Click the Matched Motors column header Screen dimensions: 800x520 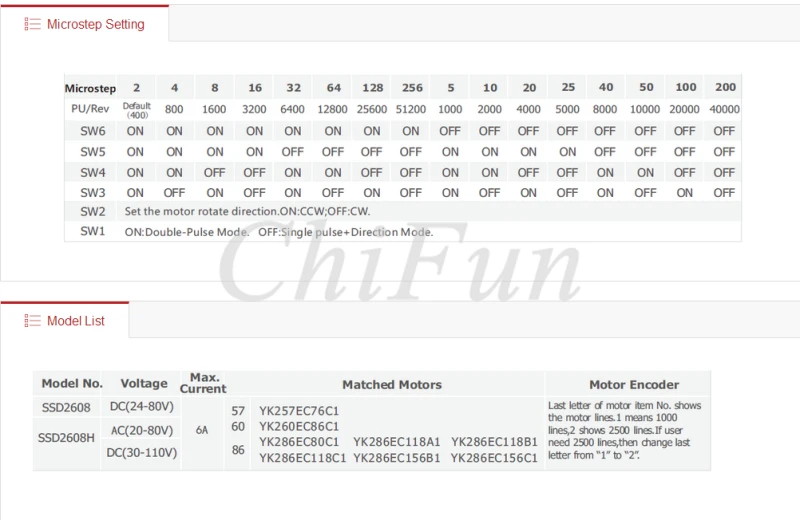coord(392,385)
